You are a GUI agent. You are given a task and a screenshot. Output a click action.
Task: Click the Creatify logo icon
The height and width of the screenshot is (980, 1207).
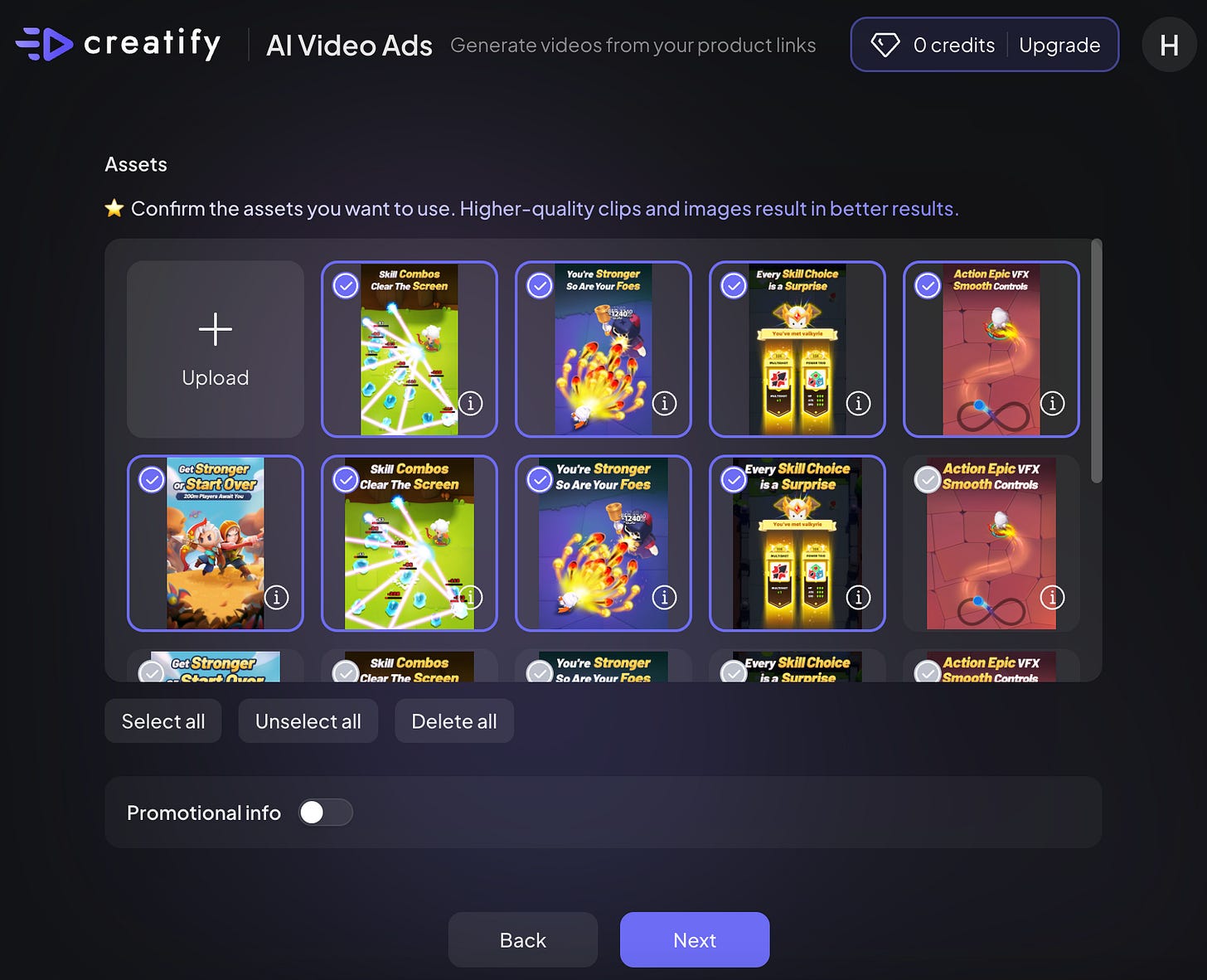pos(44,44)
